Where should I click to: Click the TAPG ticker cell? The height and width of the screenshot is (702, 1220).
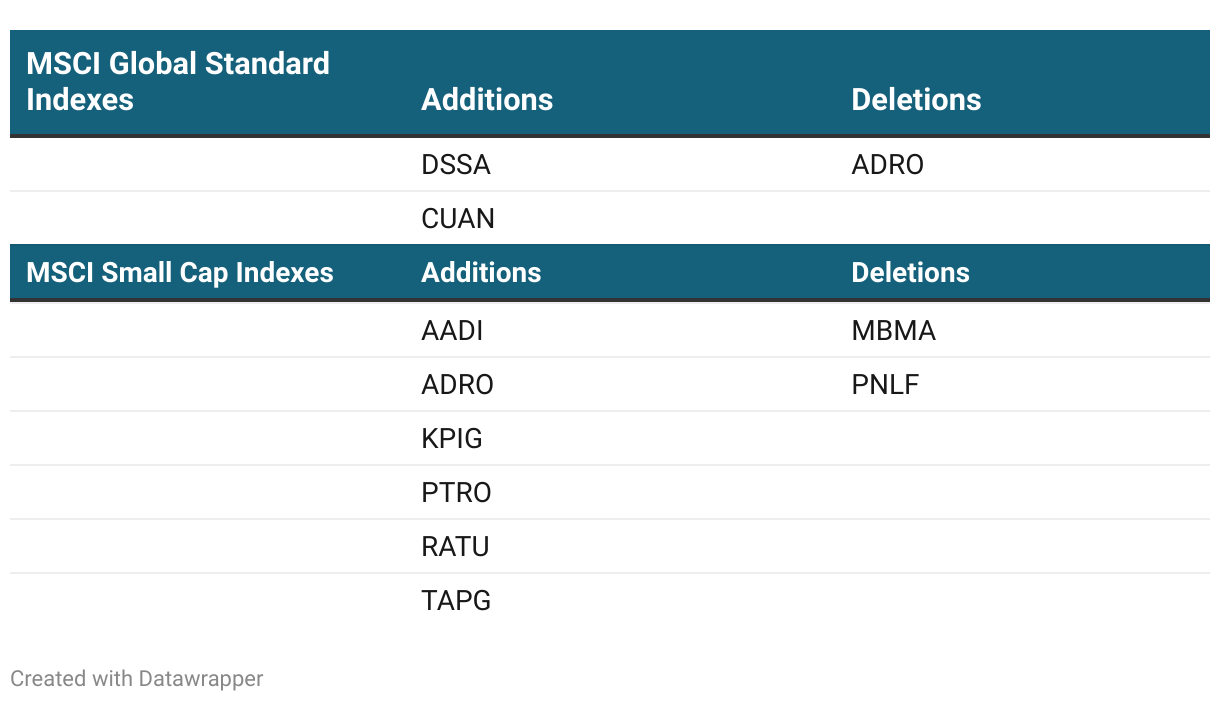(456, 601)
